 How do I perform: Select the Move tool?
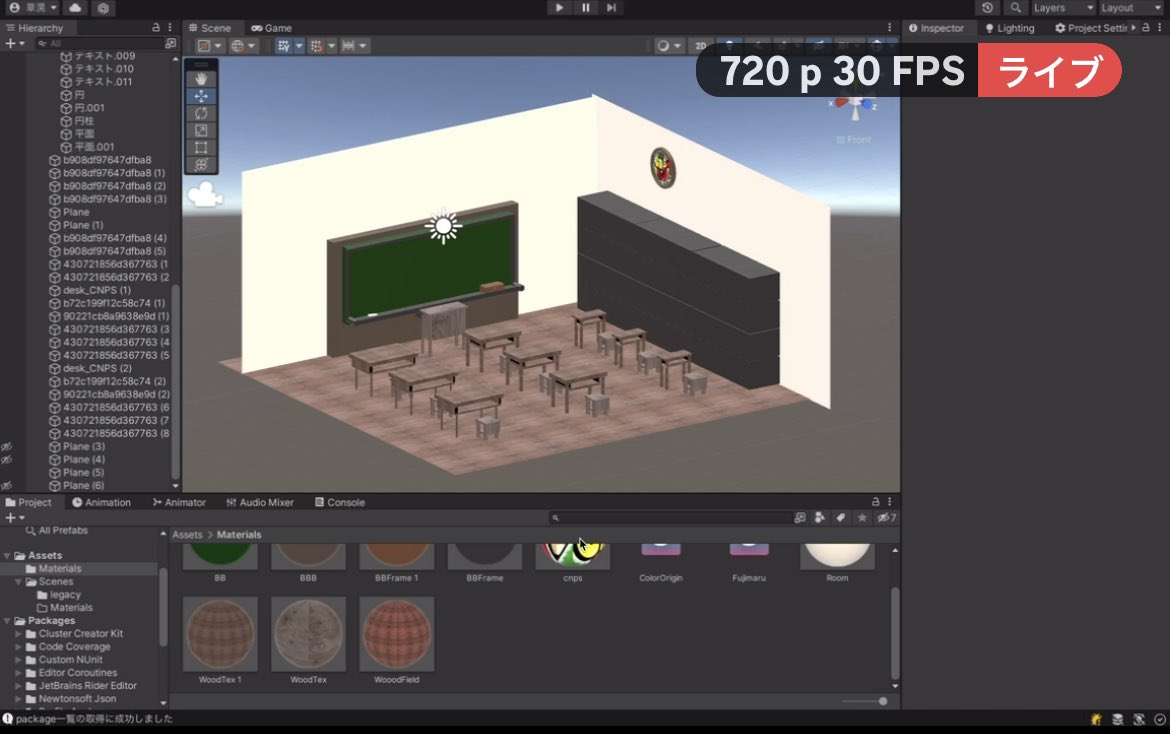[201, 96]
